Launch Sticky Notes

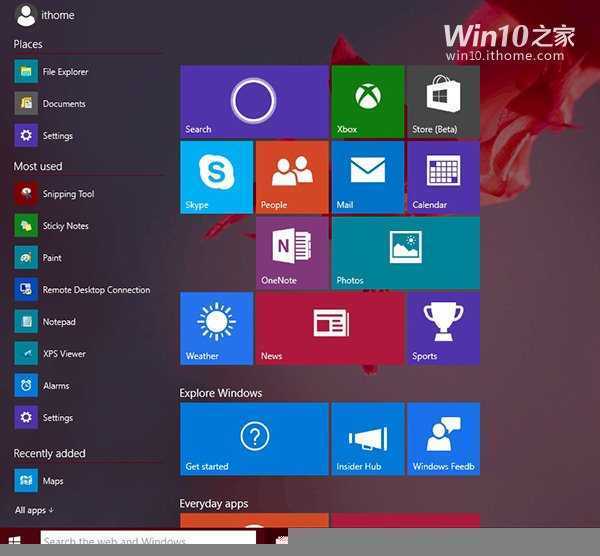click(x=51, y=226)
